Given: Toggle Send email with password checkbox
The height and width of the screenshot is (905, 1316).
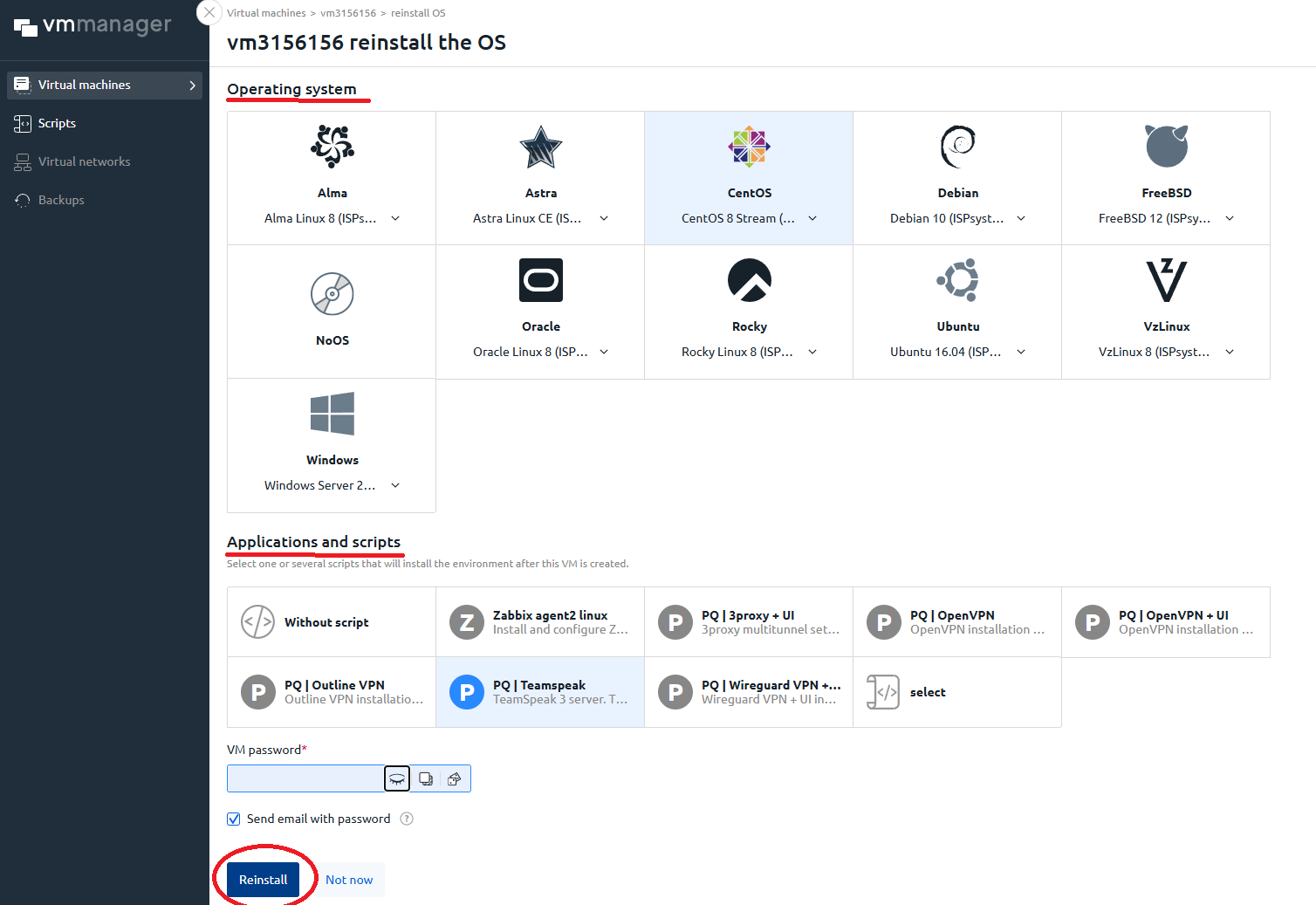Looking at the screenshot, I should tap(233, 819).
